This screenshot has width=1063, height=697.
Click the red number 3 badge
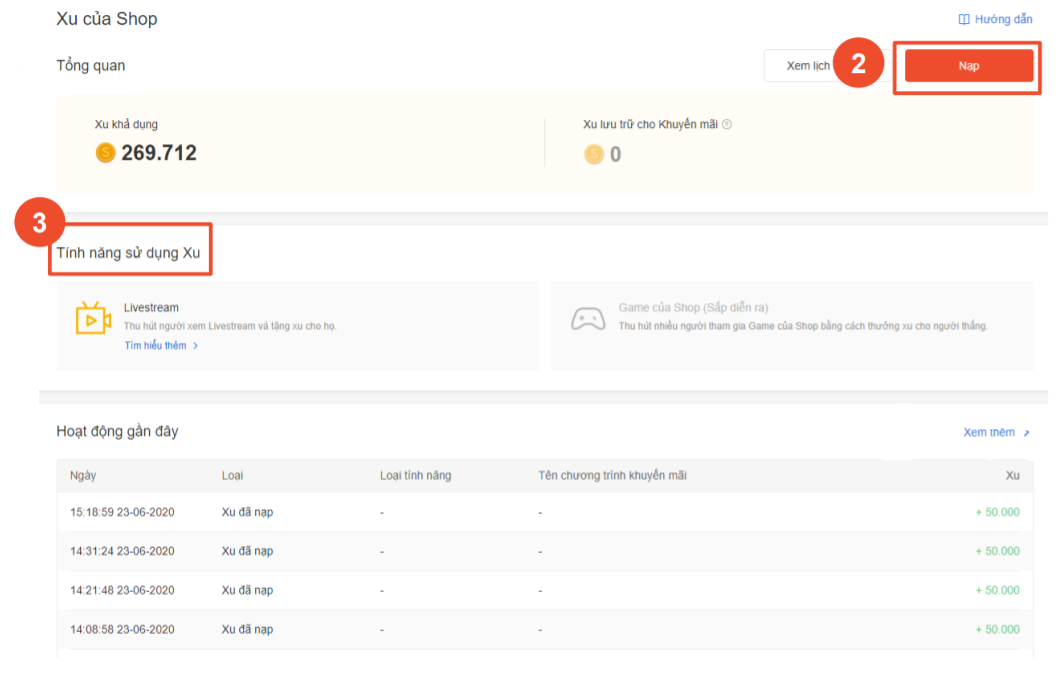click(39, 223)
